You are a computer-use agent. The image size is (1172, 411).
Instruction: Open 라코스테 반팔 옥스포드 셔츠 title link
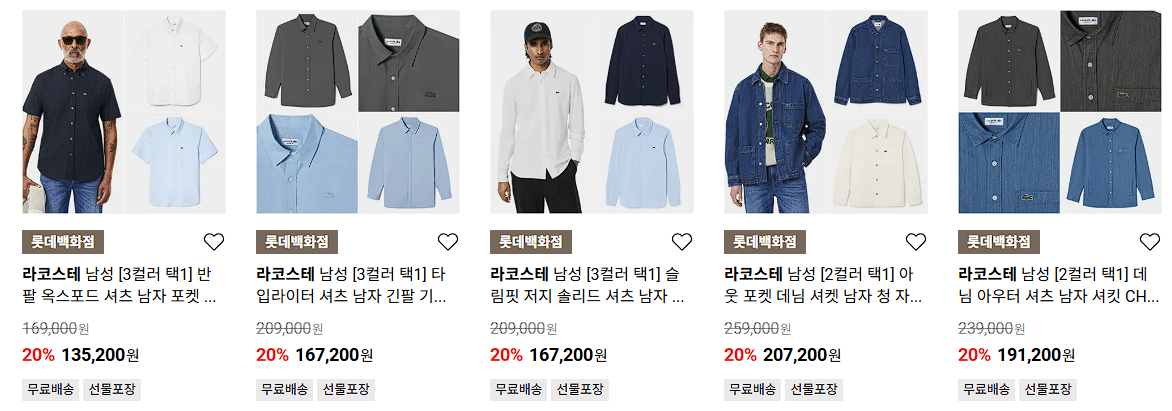pyautogui.click(x=121, y=285)
